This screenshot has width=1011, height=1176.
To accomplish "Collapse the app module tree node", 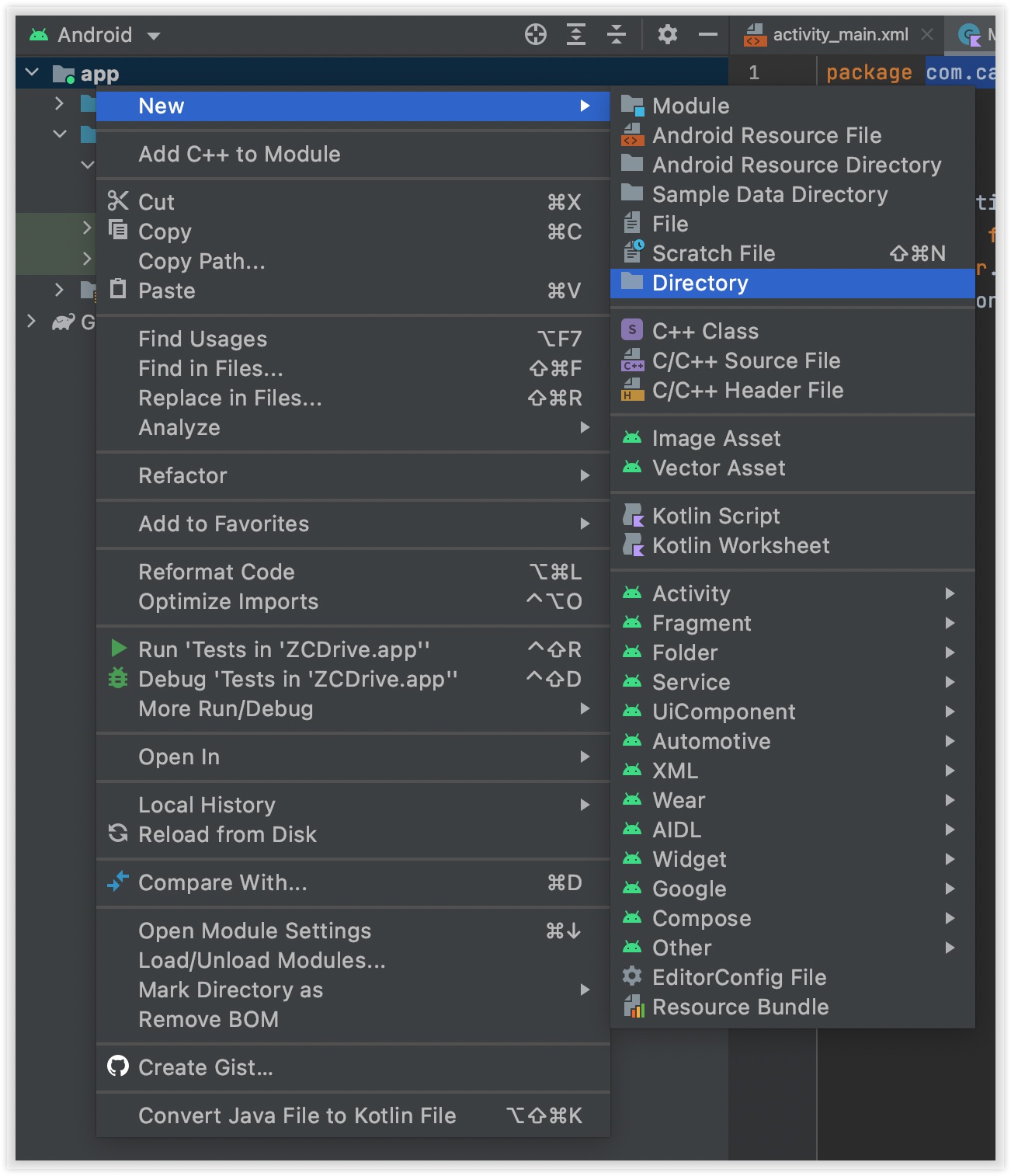I will [x=33, y=73].
